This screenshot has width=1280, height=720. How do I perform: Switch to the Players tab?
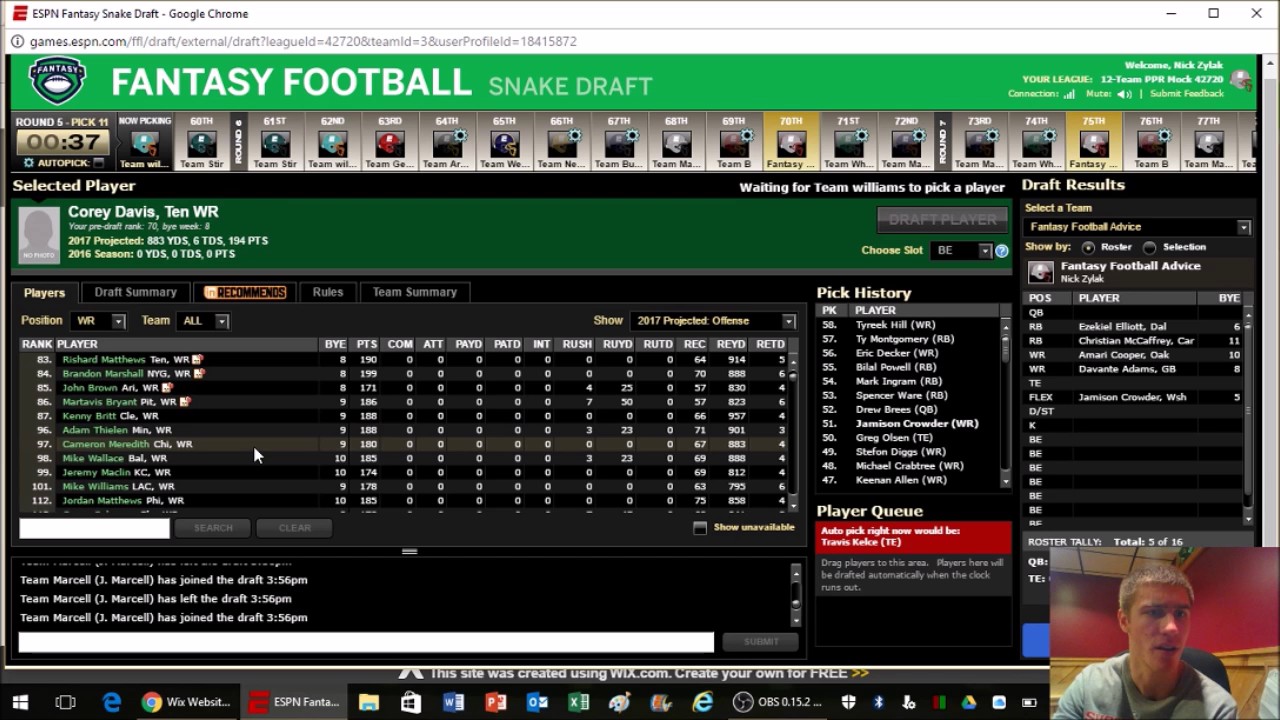[x=44, y=292]
